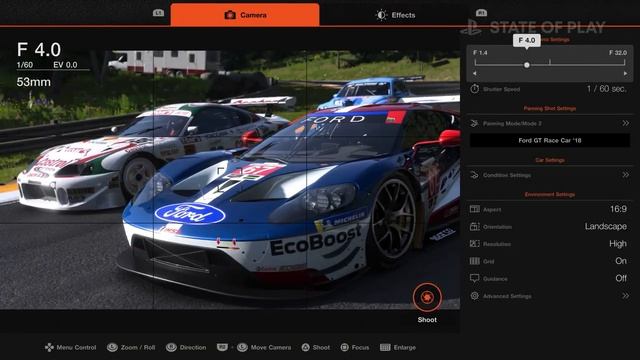
Task: Click the camera icon in Camera tab
Action: click(x=230, y=15)
